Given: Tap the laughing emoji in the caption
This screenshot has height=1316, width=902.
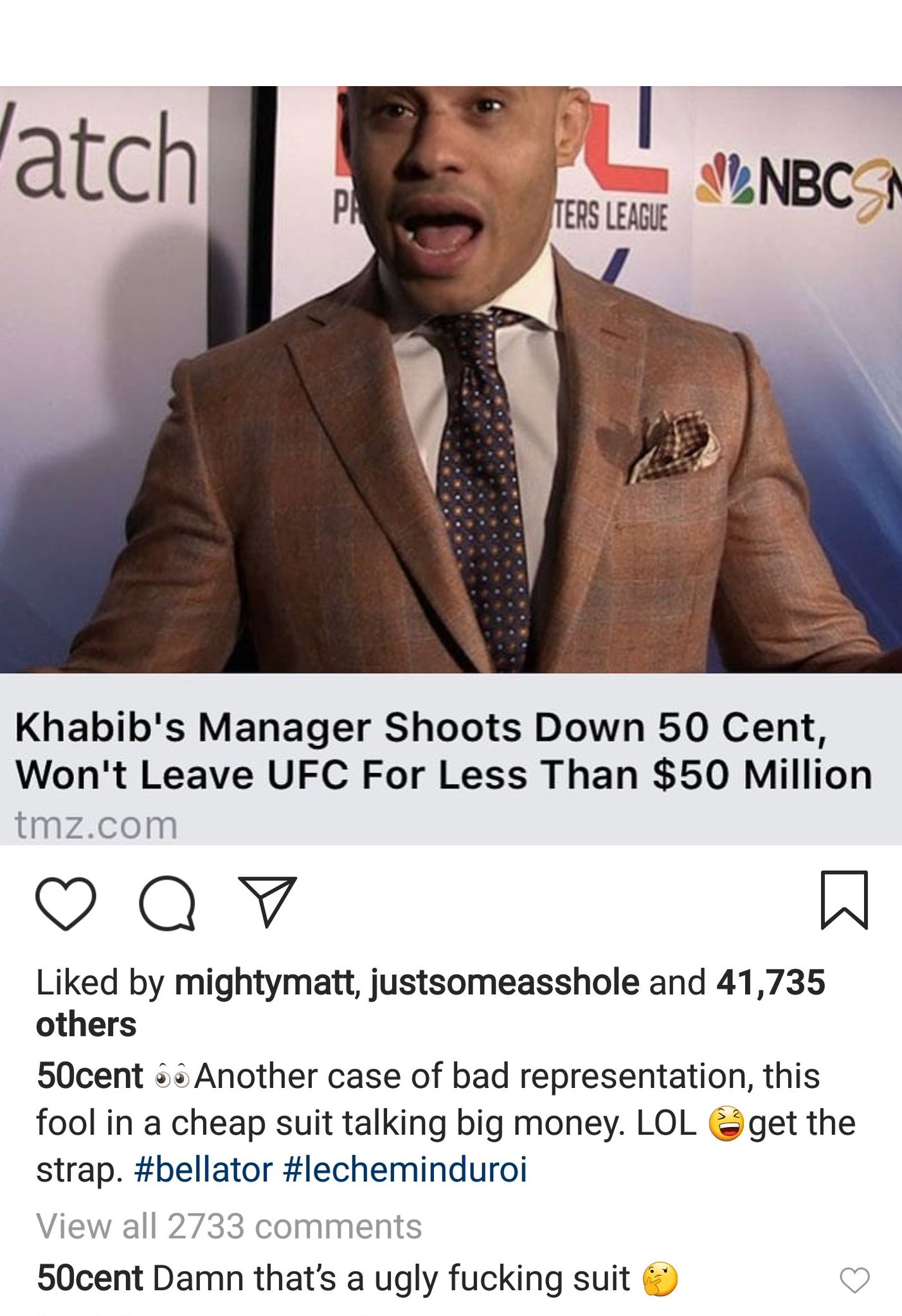Looking at the screenshot, I should [726, 1123].
